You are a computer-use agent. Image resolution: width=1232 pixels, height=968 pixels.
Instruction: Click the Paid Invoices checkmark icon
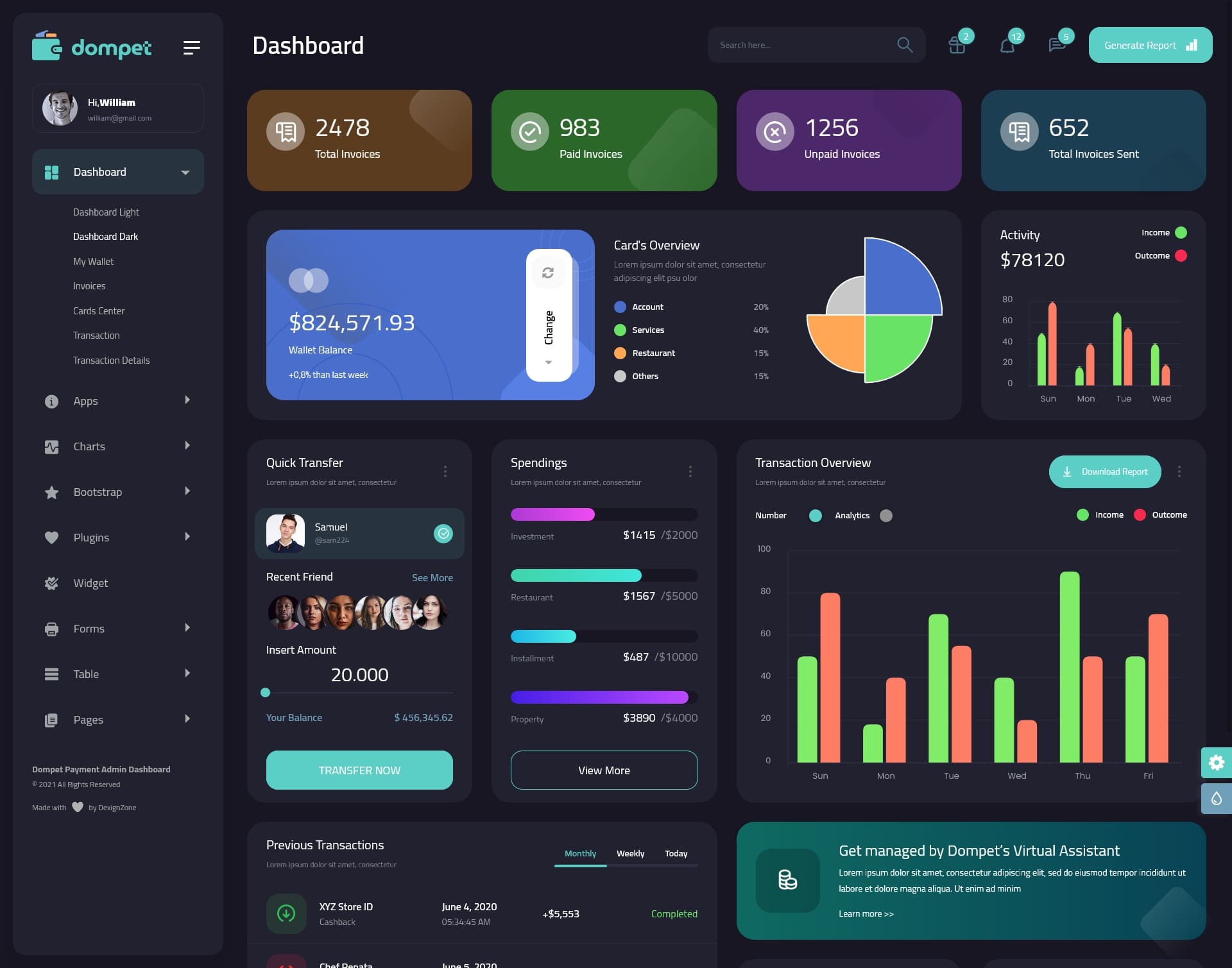(x=529, y=131)
